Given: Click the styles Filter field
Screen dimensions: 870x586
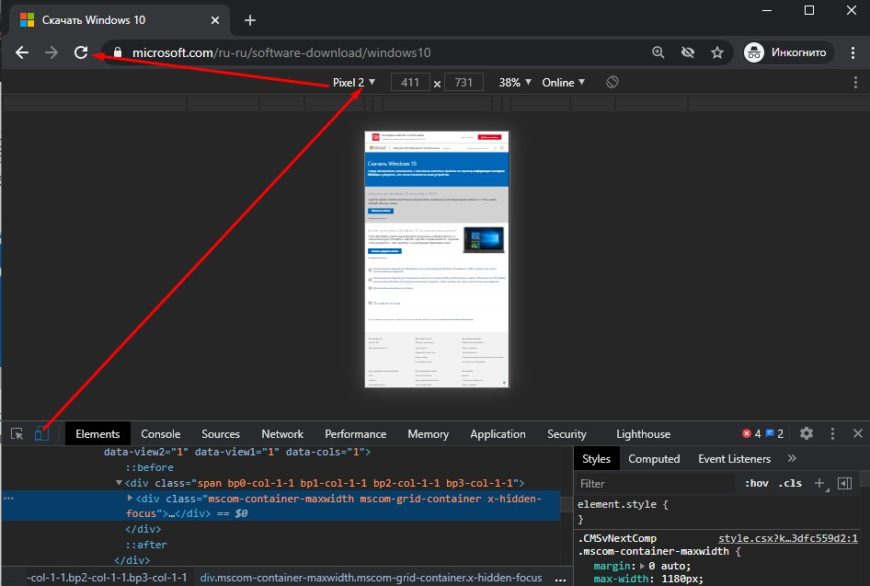Looking at the screenshot, I should [x=655, y=484].
